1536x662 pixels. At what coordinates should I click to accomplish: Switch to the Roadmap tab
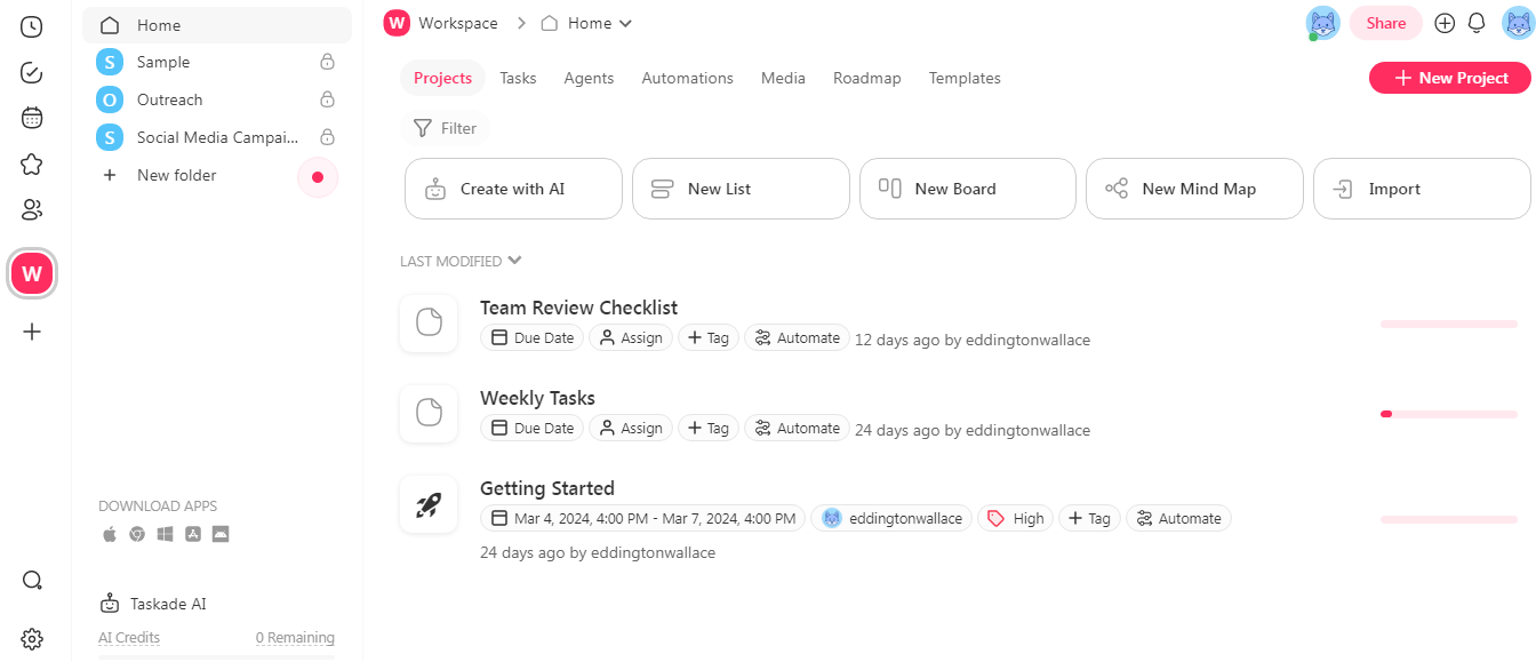pos(867,78)
